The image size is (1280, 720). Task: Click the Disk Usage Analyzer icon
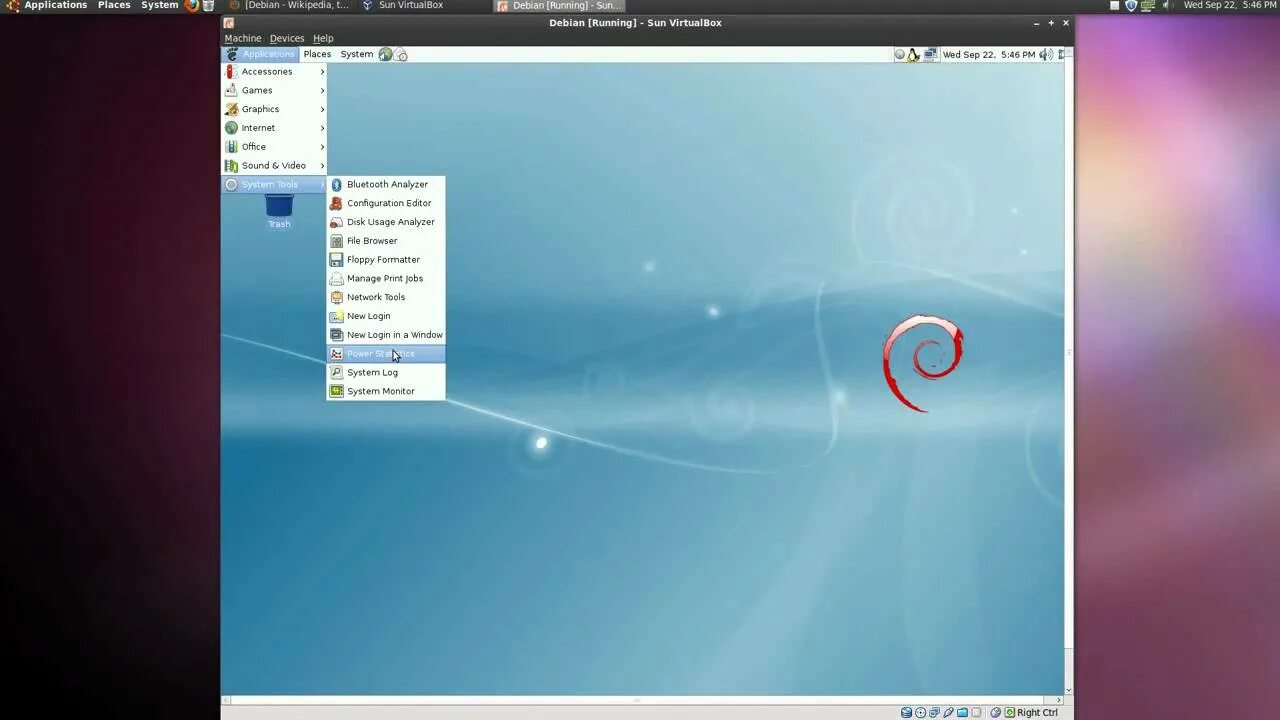pos(337,222)
